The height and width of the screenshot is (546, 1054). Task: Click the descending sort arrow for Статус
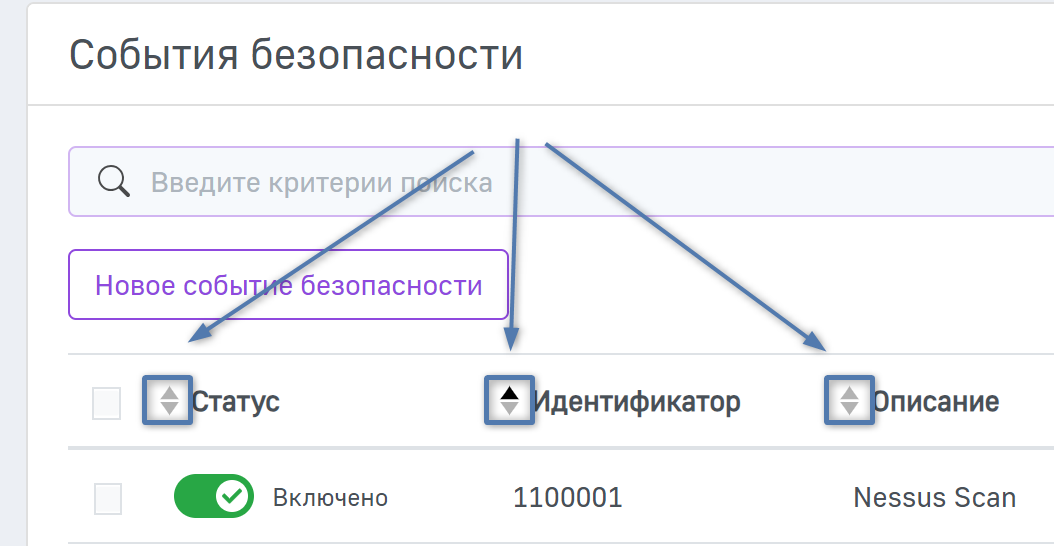coord(169,409)
